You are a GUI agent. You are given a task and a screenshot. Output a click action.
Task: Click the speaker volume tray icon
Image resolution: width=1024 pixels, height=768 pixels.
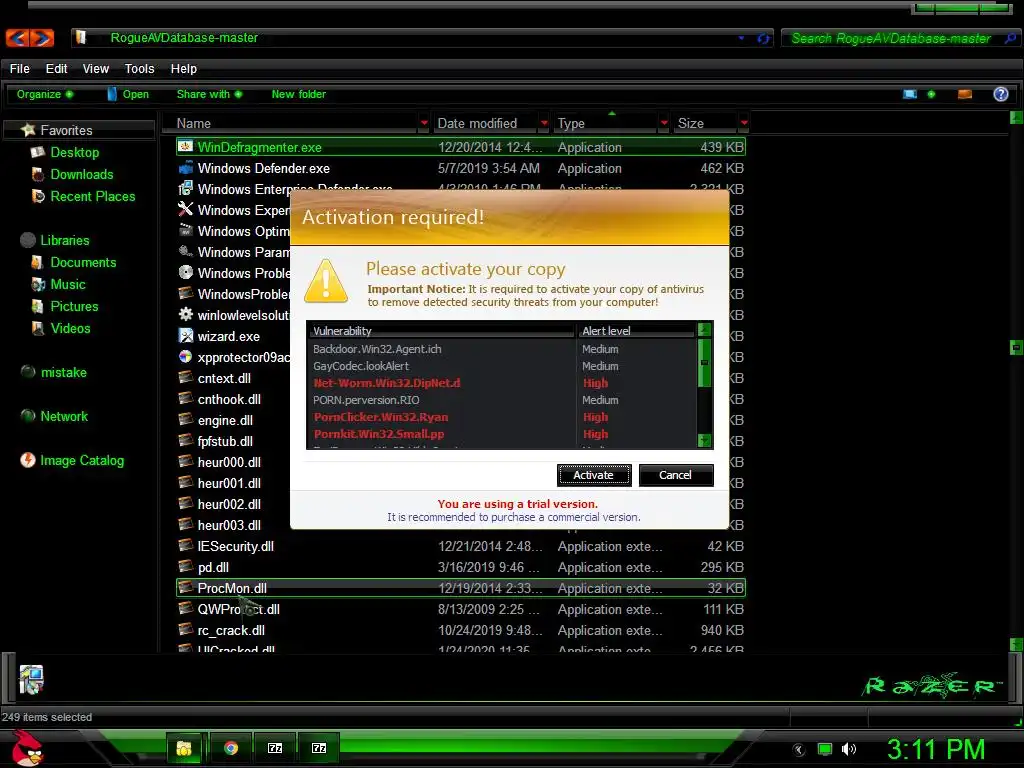(848, 749)
